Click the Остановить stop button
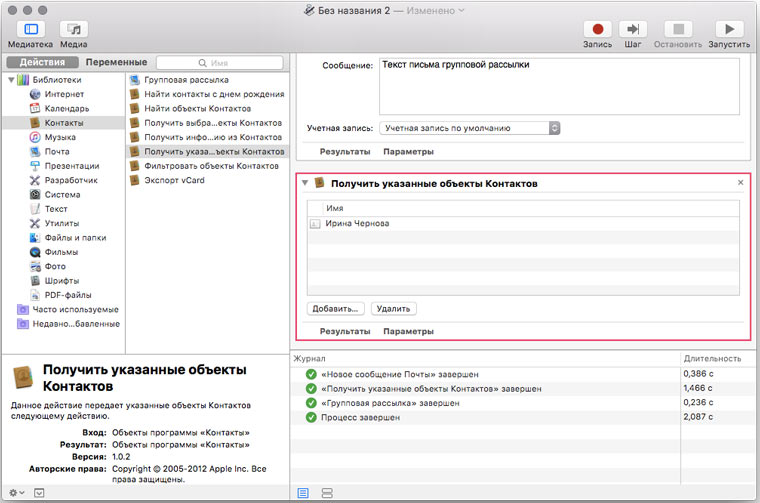The width and height of the screenshot is (760, 503). (x=678, y=29)
